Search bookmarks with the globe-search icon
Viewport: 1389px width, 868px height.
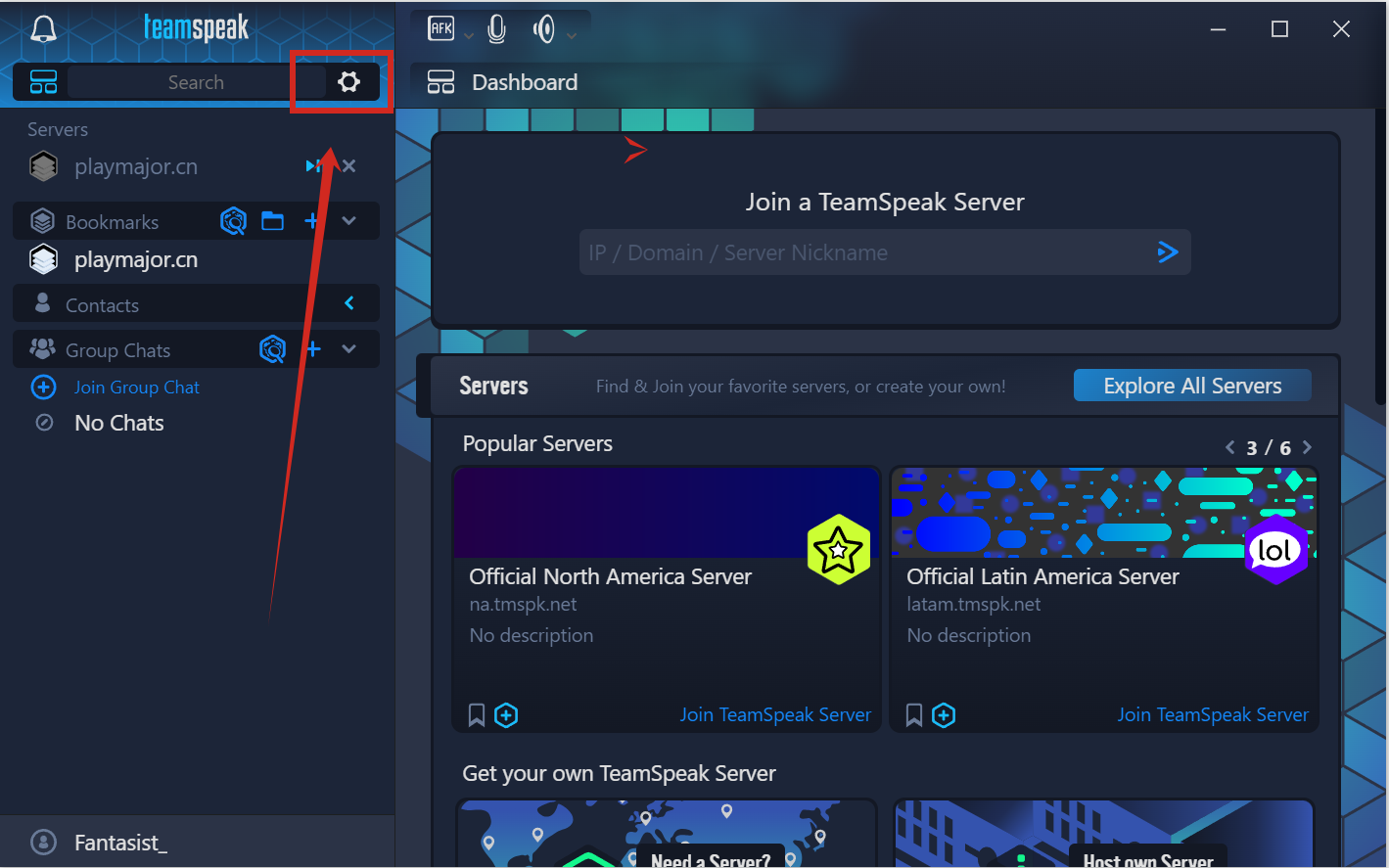(233, 221)
